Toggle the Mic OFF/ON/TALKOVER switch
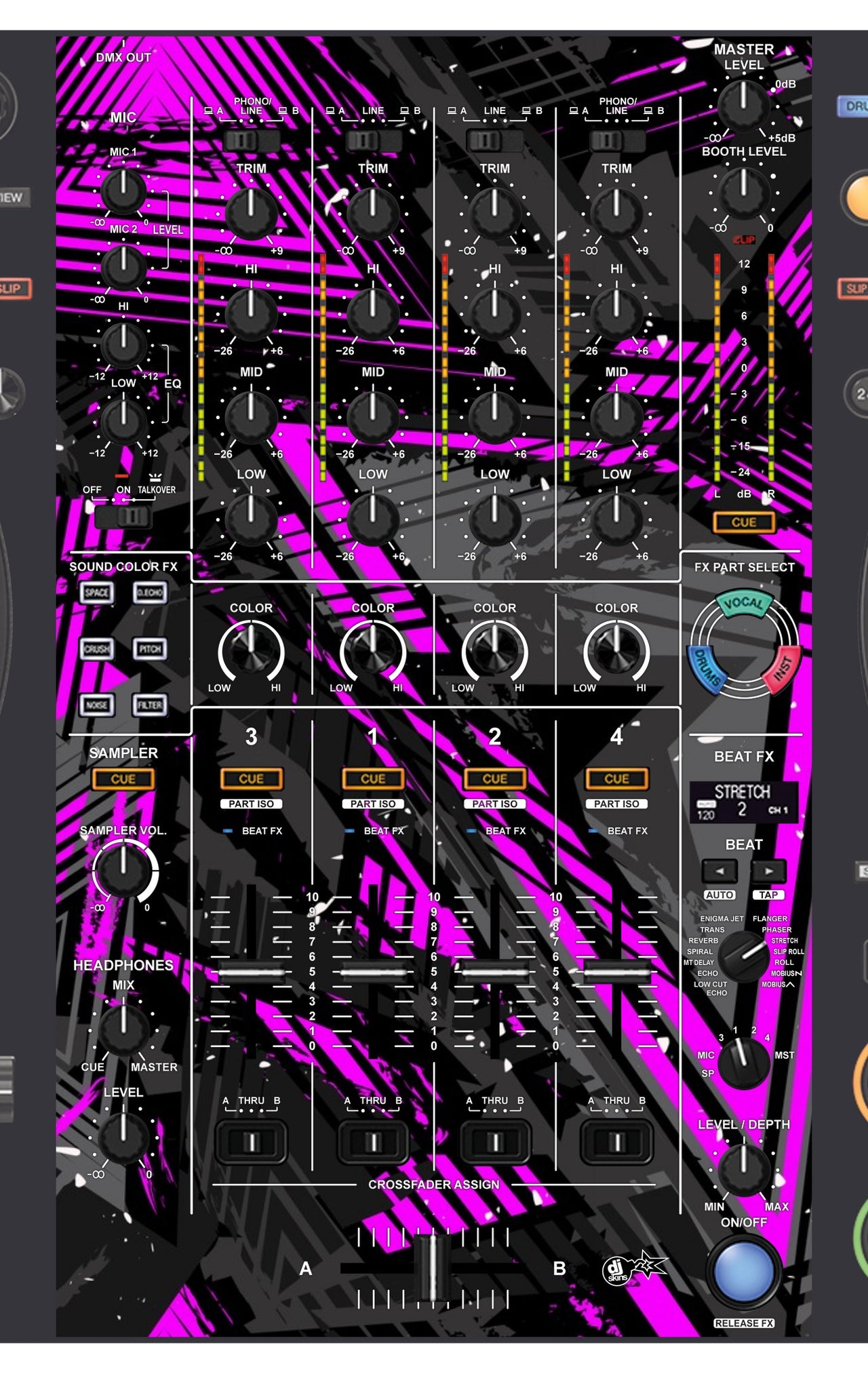The width and height of the screenshot is (868, 1380). (x=123, y=517)
